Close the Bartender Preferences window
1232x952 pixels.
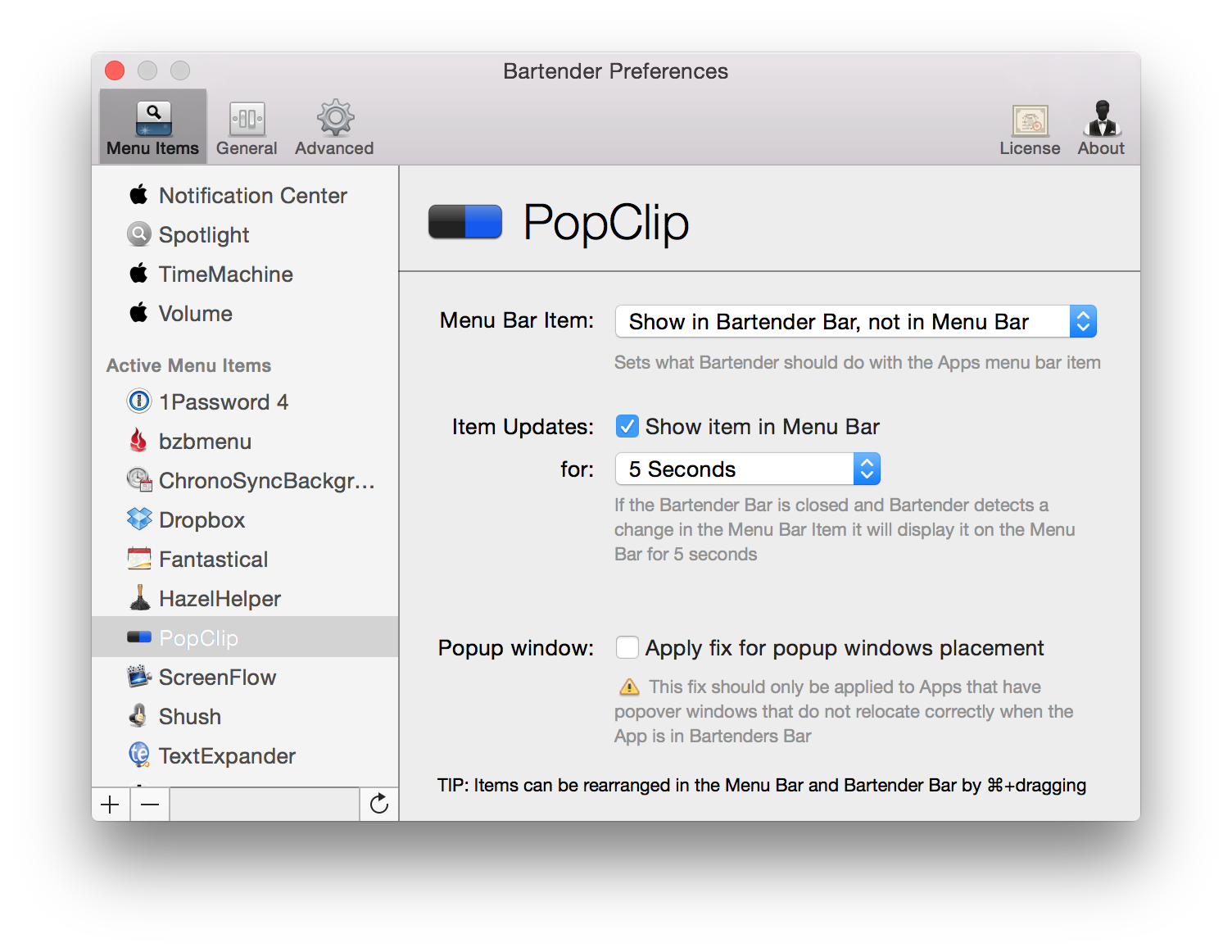click(115, 70)
